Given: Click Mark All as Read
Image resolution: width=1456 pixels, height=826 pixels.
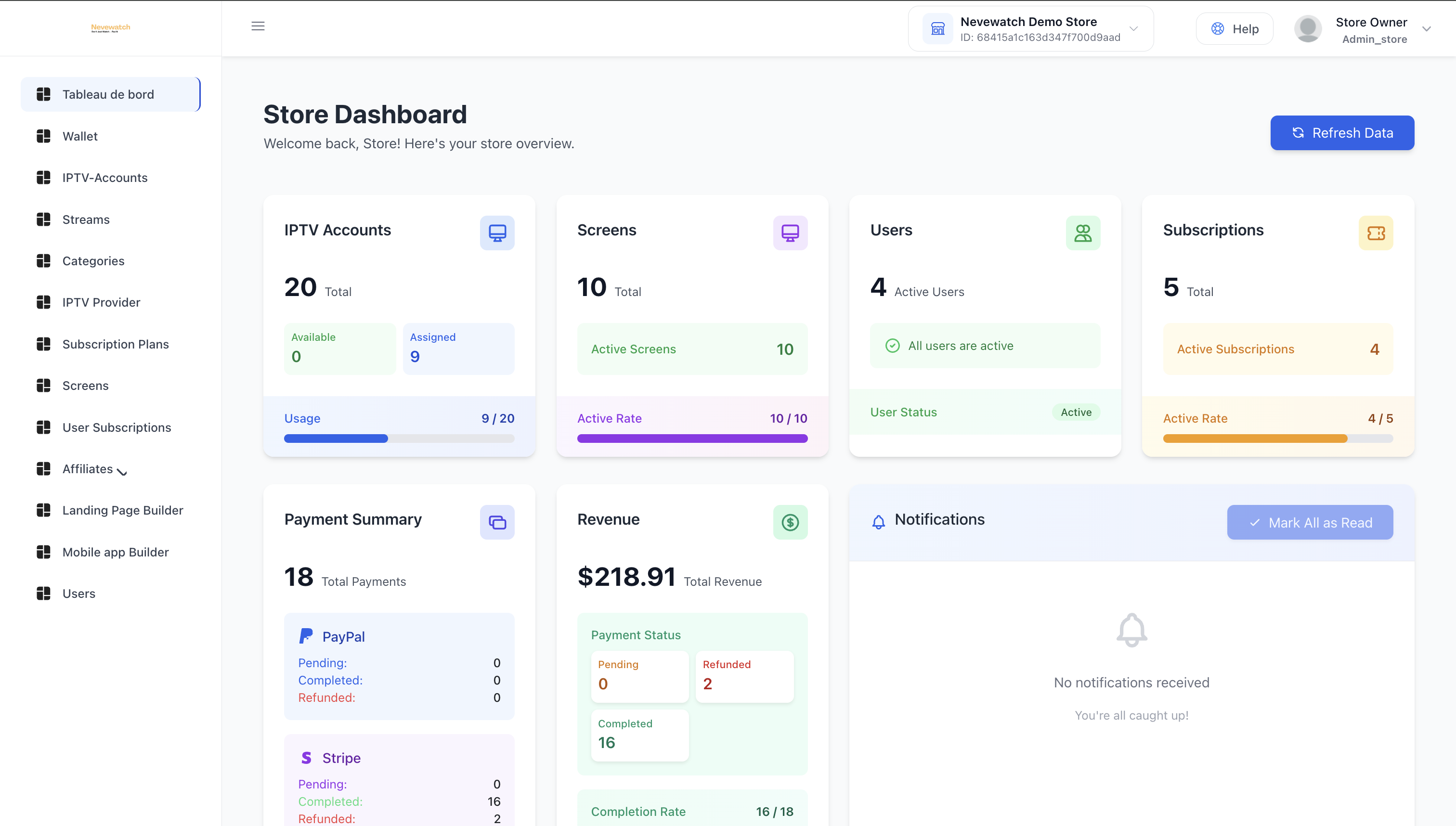Looking at the screenshot, I should 1310,522.
